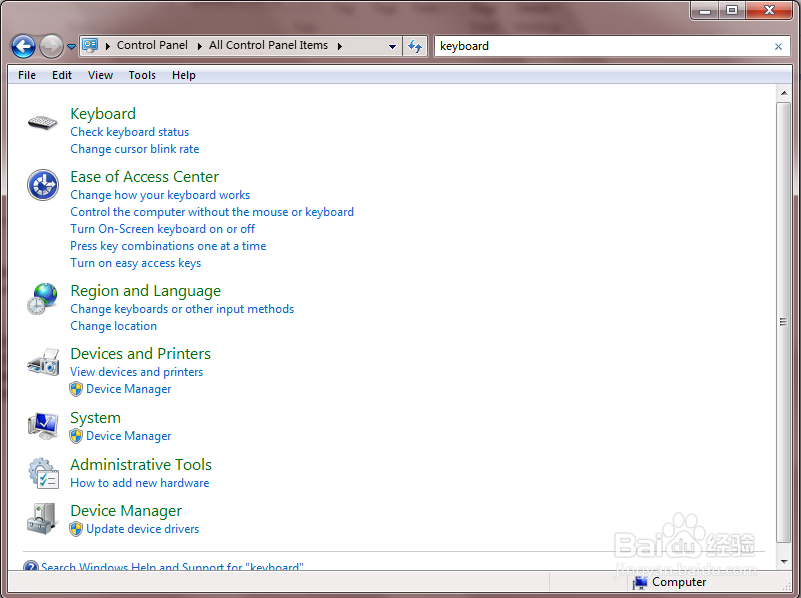Open the Ease of Access Center icon
Image resolution: width=801 pixels, height=598 pixels.
(42, 185)
